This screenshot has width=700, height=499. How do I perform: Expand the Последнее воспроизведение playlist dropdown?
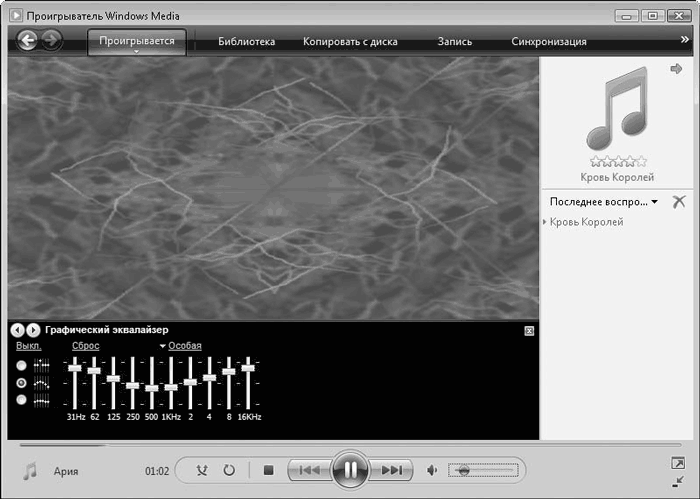pos(654,202)
